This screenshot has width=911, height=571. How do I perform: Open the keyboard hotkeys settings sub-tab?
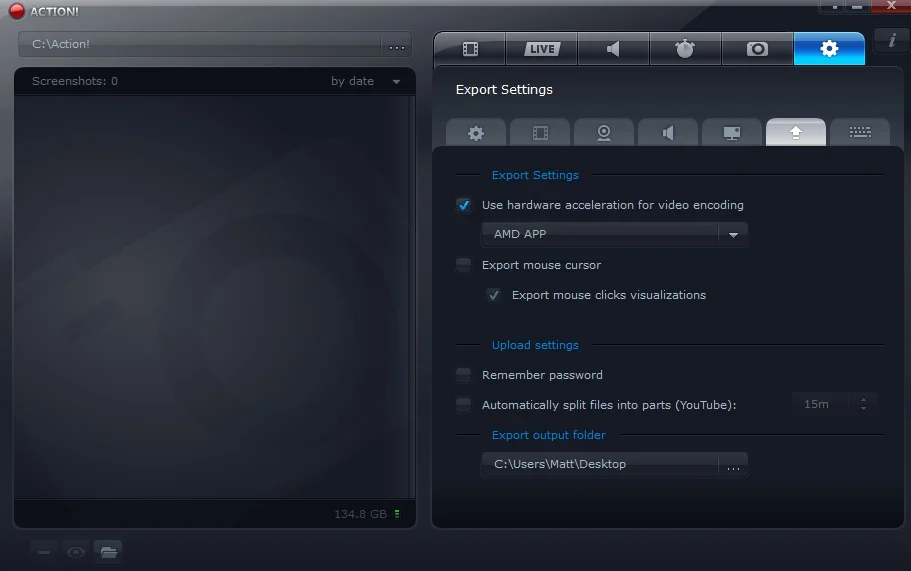coord(860,133)
